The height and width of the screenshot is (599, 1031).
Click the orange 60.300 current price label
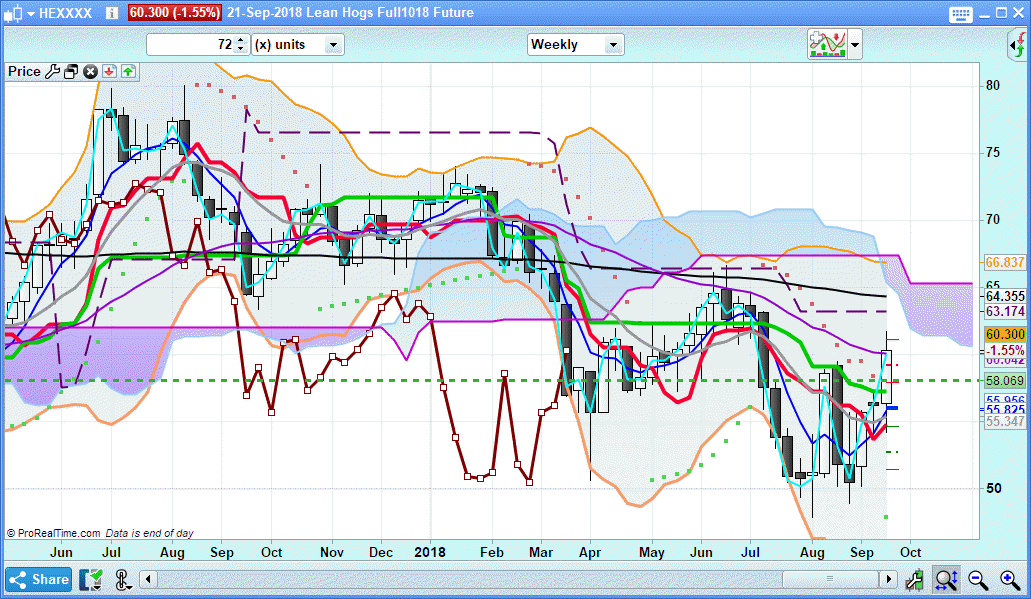[x=1005, y=335]
